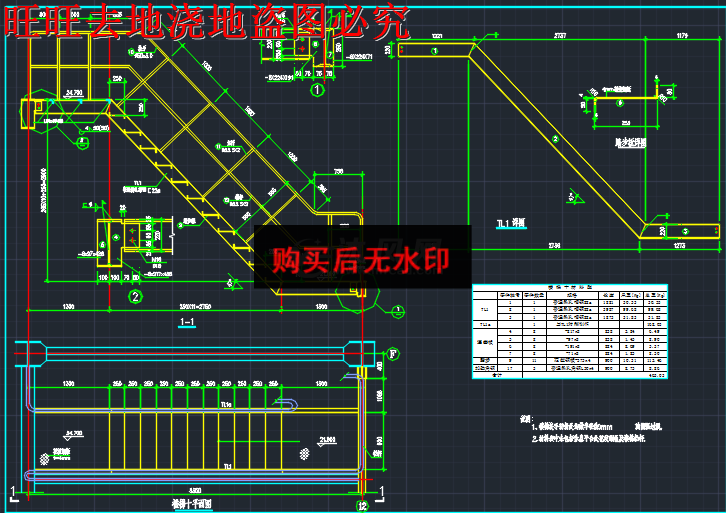
Task: Click part tag 3 on TL1 lower segment
Action: point(686,231)
